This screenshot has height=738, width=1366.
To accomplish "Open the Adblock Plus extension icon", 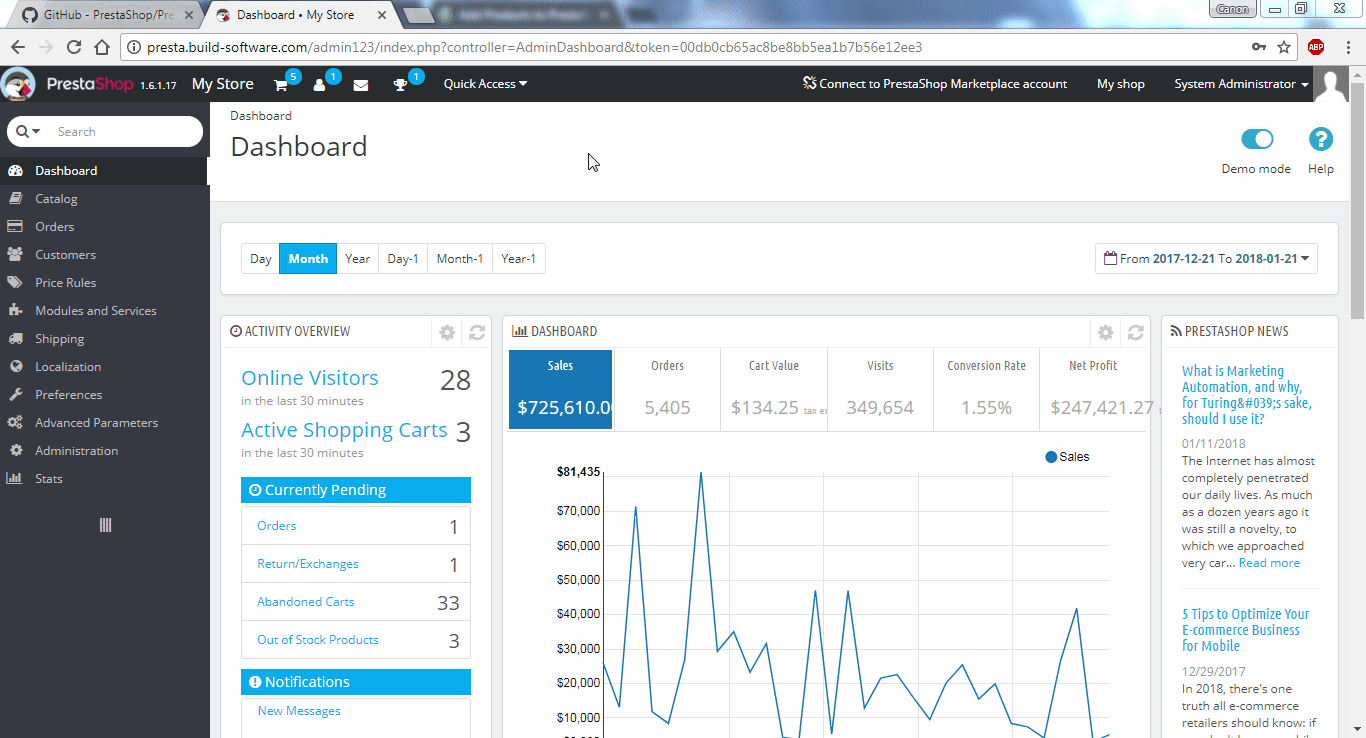I will tap(1316, 47).
